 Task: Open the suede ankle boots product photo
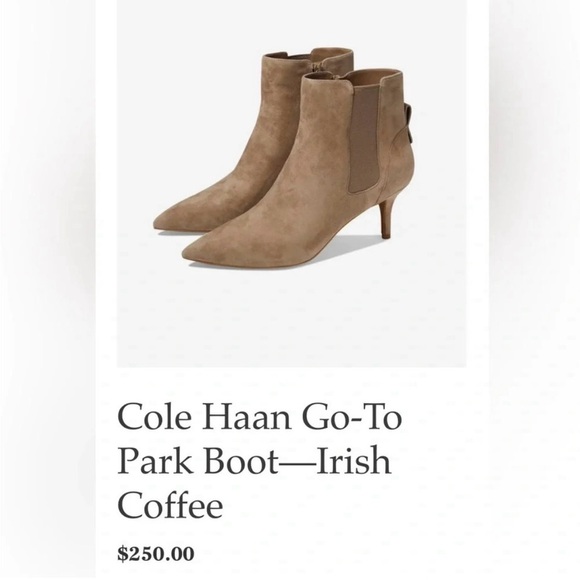click(291, 183)
